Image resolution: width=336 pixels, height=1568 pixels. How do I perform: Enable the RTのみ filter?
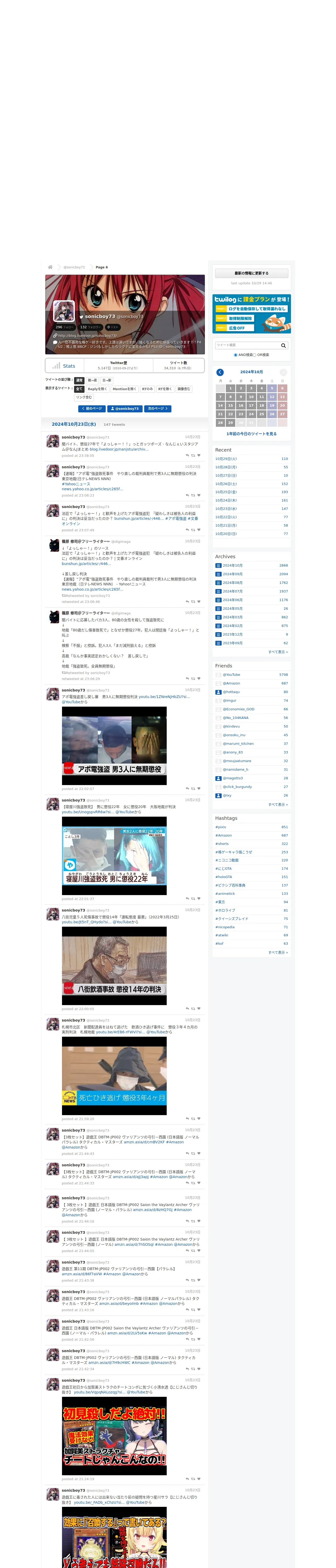click(148, 389)
